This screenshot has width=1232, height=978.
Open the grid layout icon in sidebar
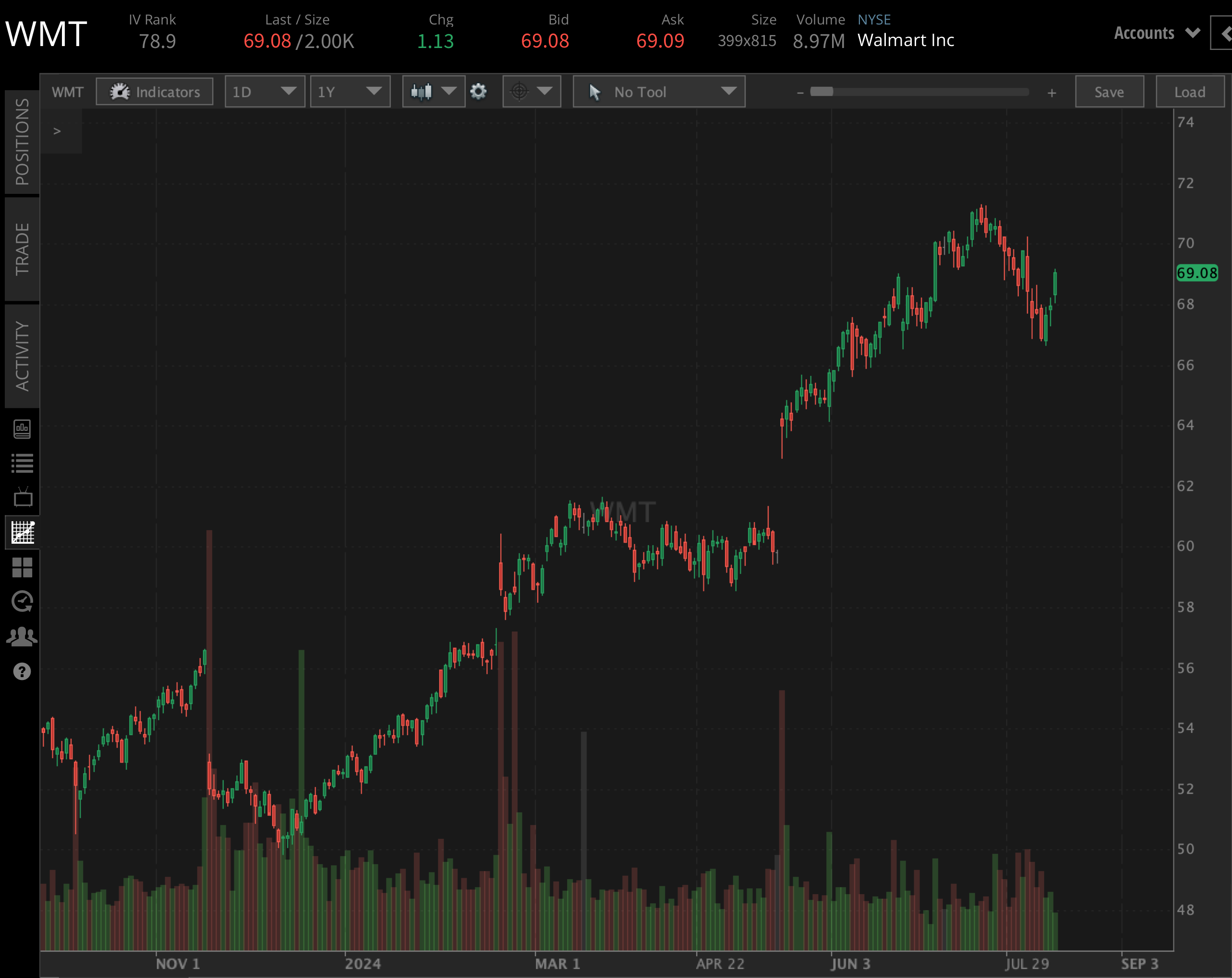[x=22, y=567]
